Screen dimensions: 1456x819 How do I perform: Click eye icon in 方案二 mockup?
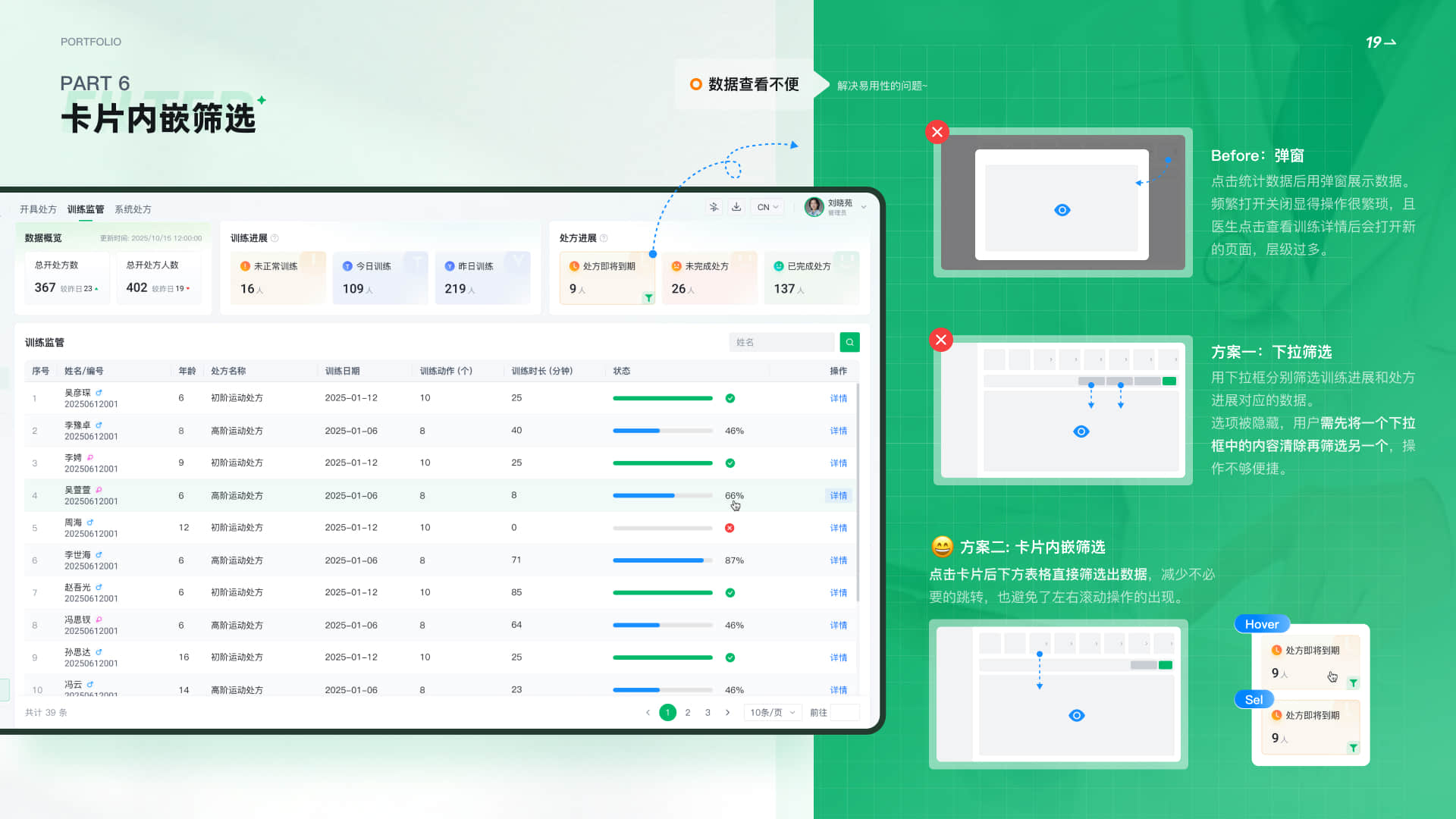(x=1076, y=715)
